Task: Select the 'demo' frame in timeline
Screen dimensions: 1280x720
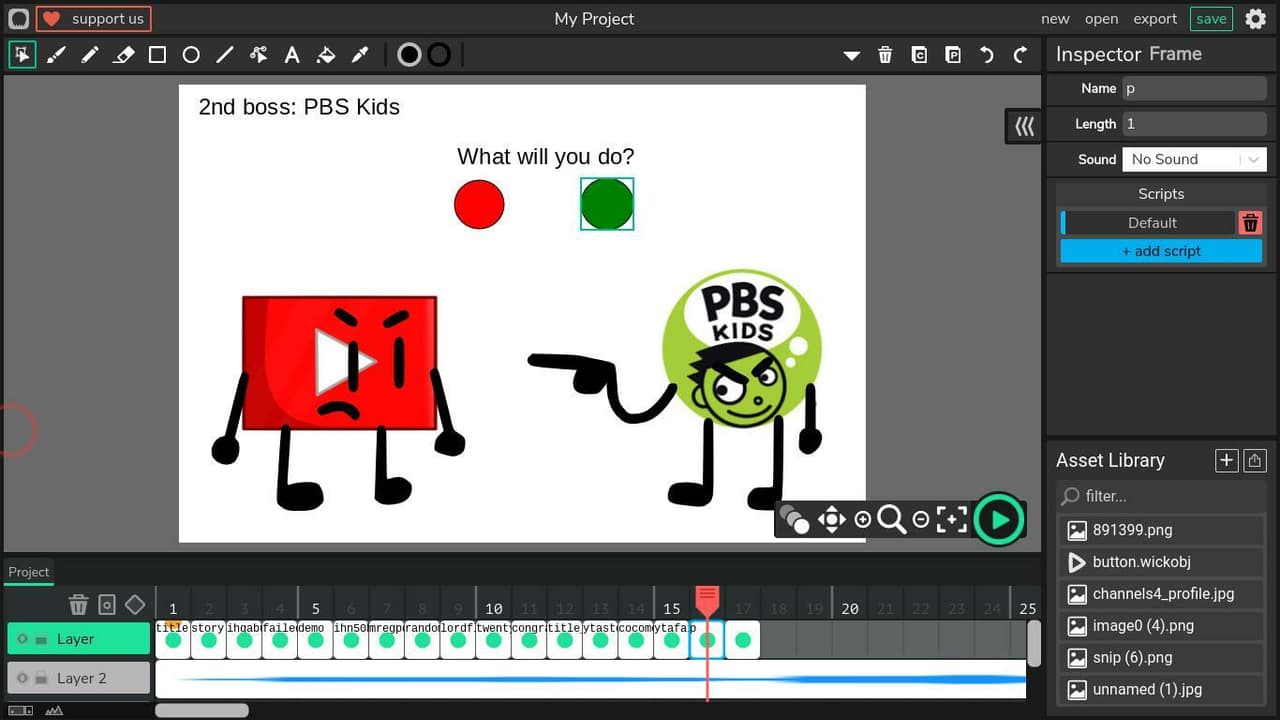Action: point(315,639)
